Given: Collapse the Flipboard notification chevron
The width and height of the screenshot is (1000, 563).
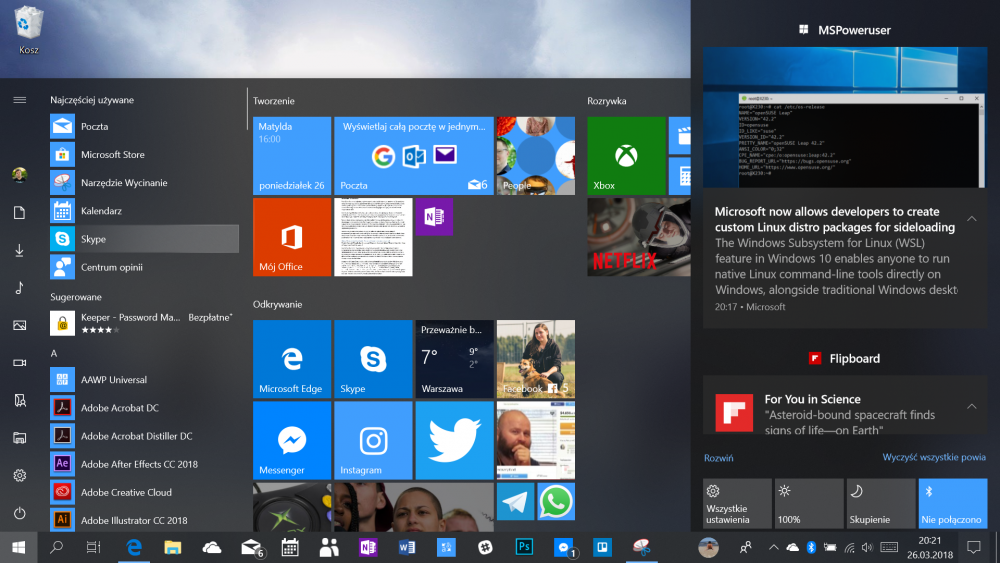Looking at the screenshot, I should (x=971, y=406).
